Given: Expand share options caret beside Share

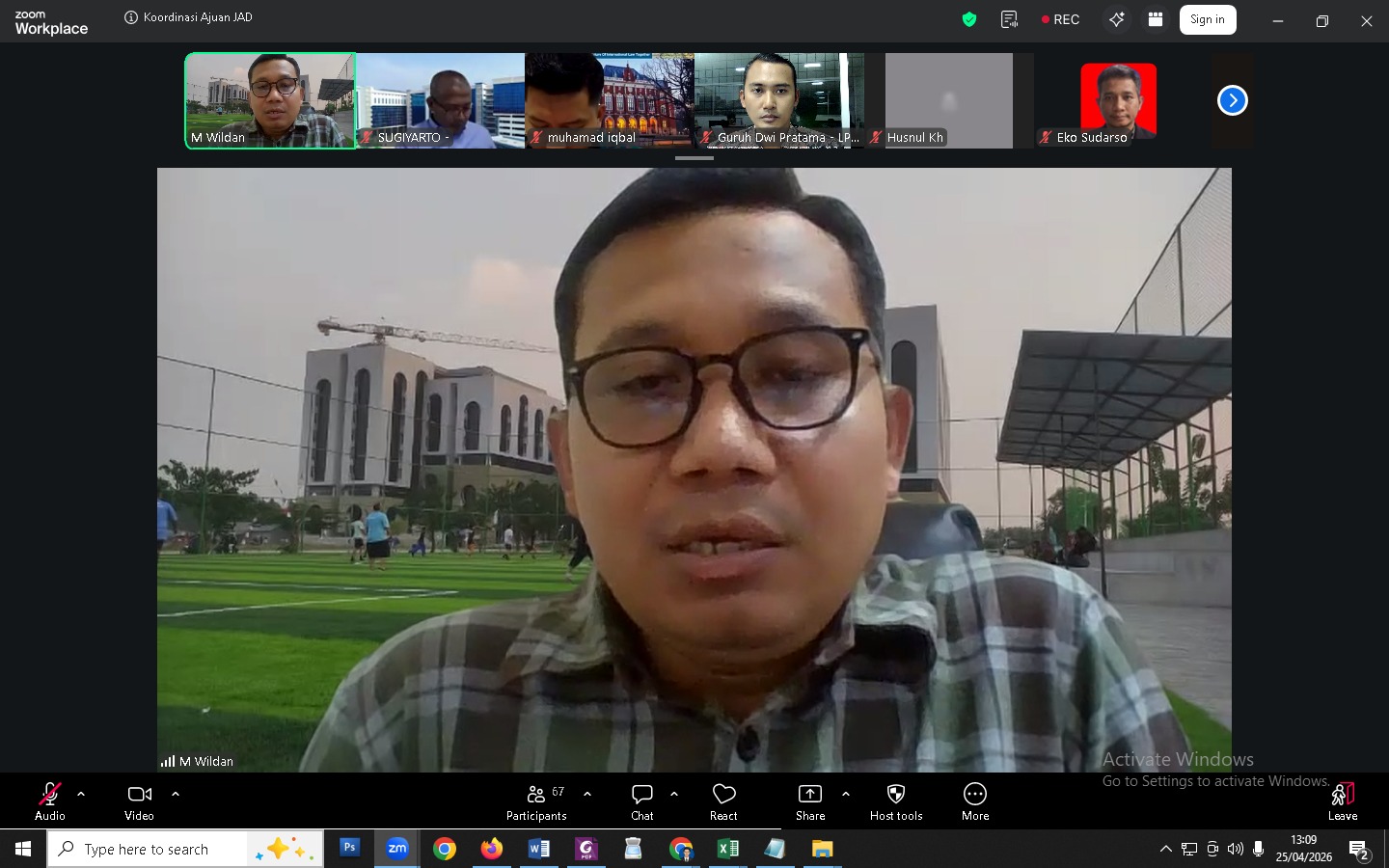Looking at the screenshot, I should [x=846, y=795].
